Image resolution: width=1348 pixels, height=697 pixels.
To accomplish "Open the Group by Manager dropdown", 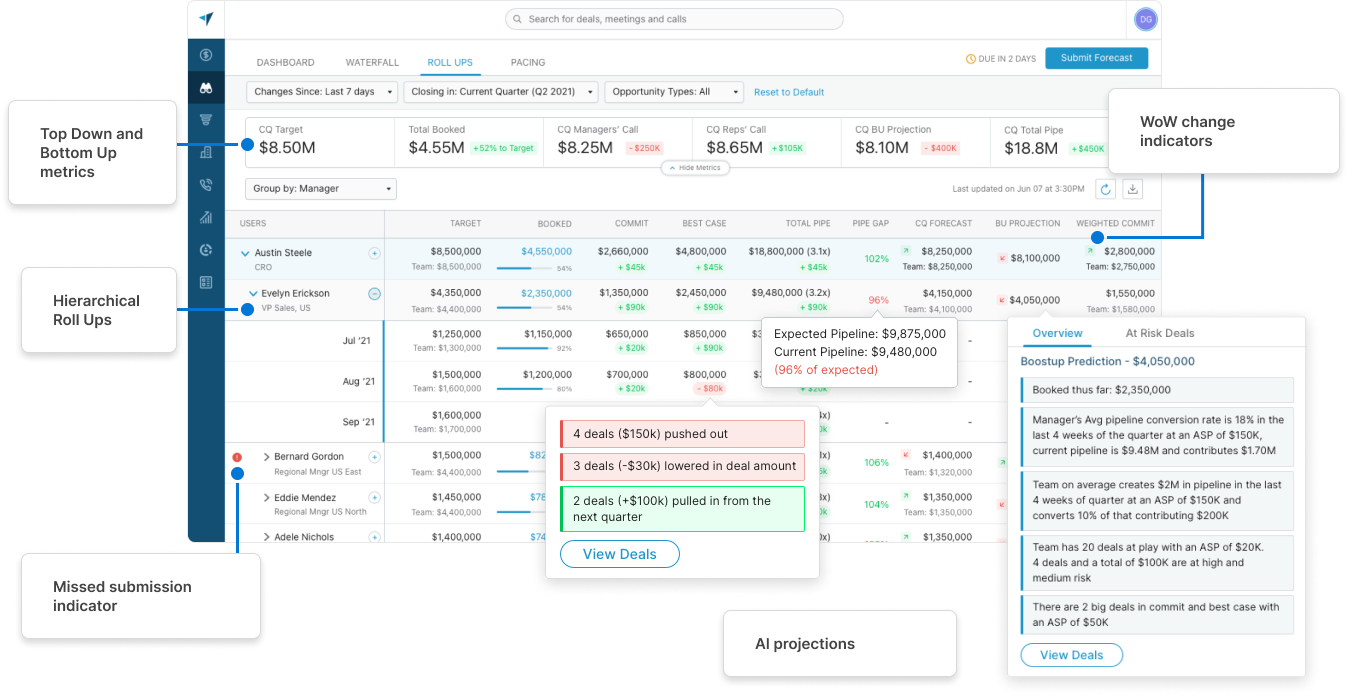I will tap(320, 189).
